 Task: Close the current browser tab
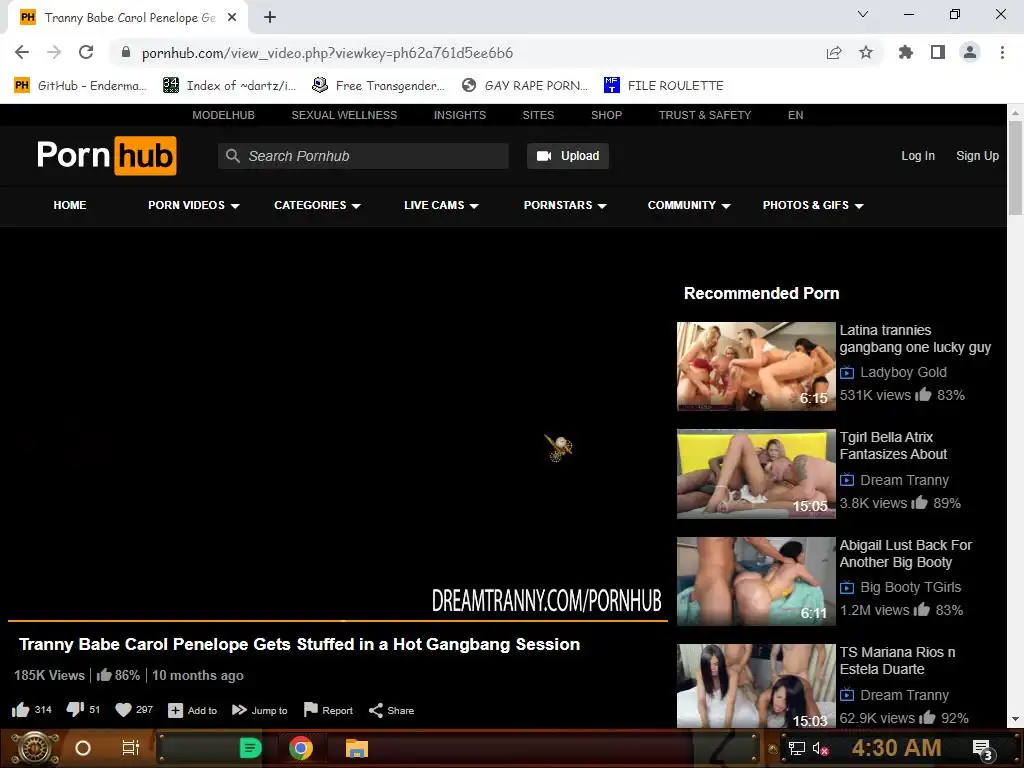pos(232,18)
